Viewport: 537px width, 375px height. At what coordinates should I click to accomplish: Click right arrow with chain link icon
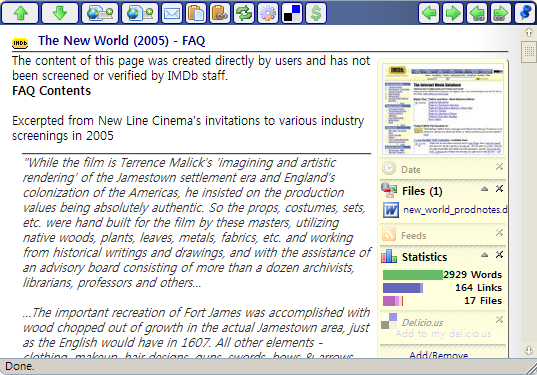(501, 13)
